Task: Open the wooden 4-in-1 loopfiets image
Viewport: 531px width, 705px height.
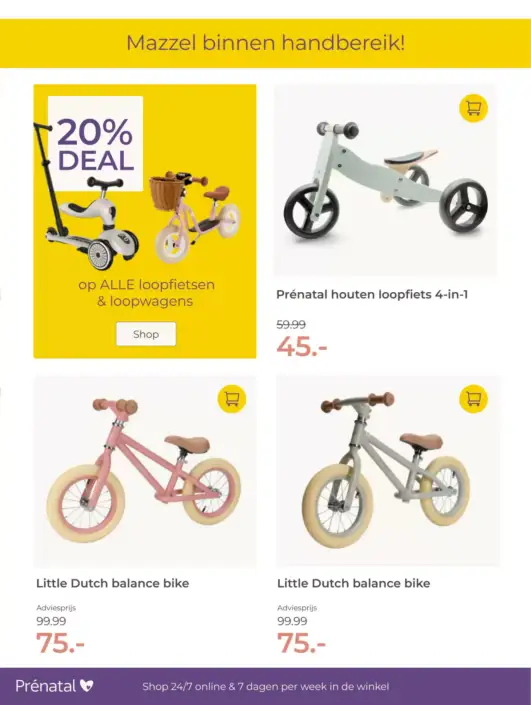Action: [x=385, y=180]
